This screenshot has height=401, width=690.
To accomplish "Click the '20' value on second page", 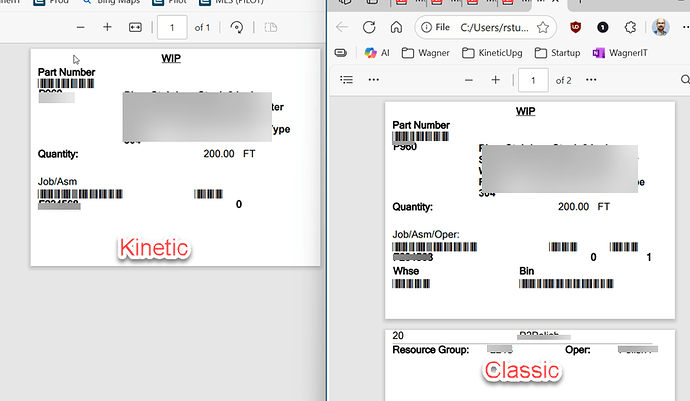I will (398, 335).
